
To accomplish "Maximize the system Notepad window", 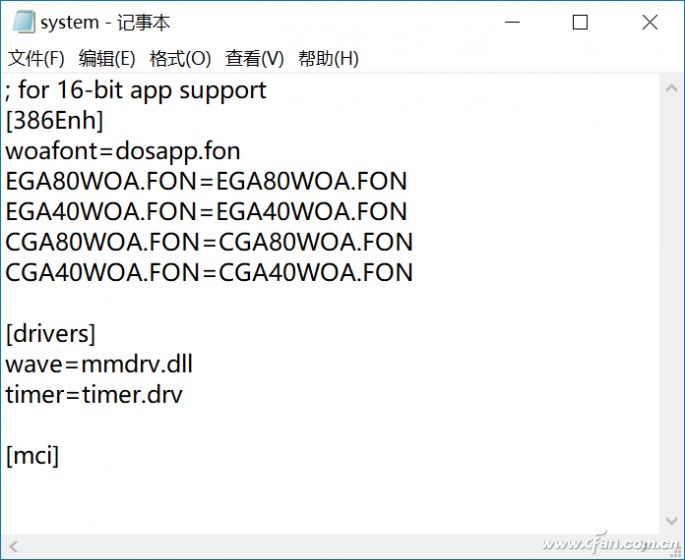I will pyautogui.click(x=580, y=22).
